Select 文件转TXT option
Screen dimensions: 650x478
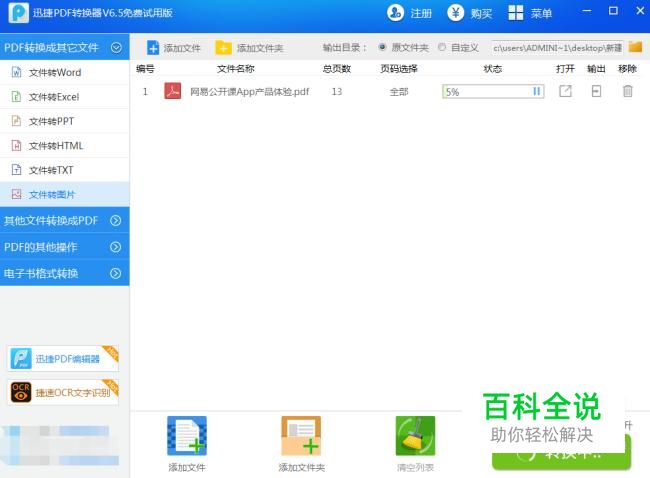[x=65, y=170]
